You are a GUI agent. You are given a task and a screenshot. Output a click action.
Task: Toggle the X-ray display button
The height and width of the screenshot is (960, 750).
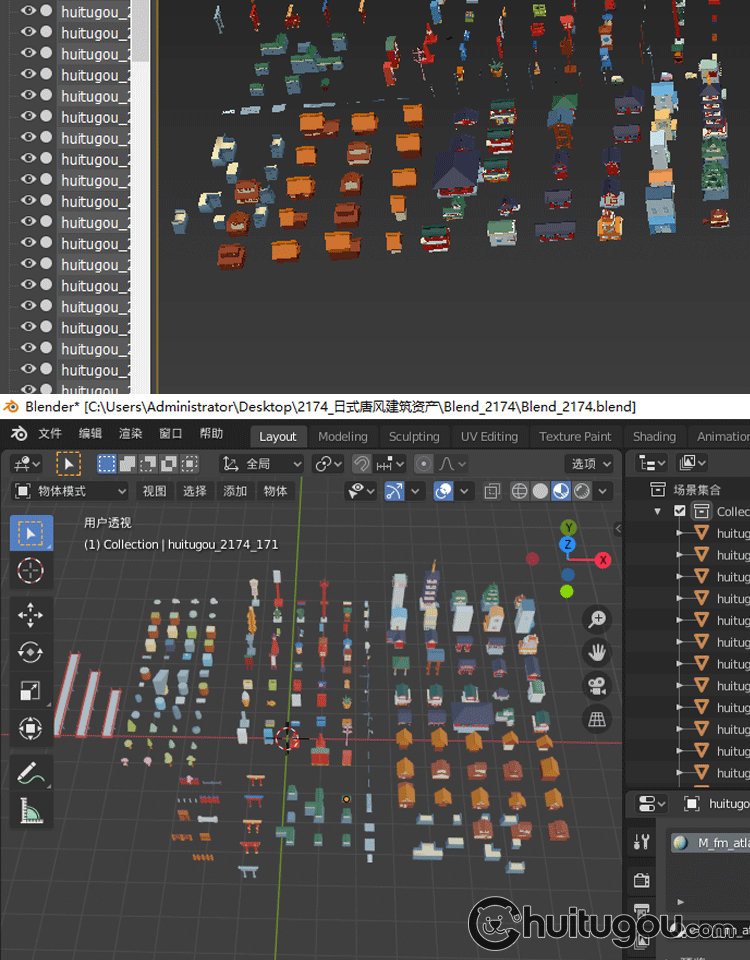[492, 491]
